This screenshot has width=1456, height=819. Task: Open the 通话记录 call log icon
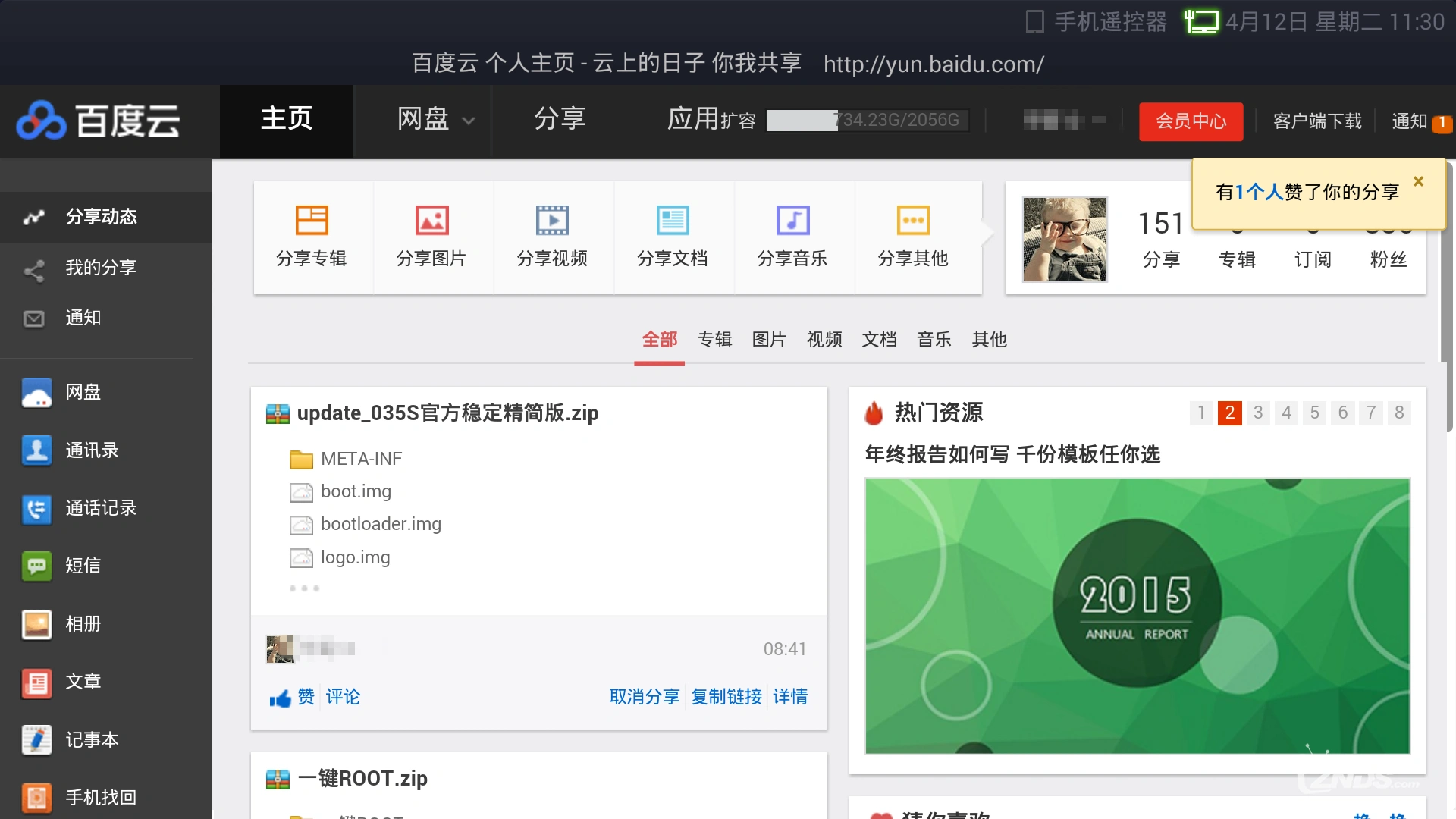[36, 509]
